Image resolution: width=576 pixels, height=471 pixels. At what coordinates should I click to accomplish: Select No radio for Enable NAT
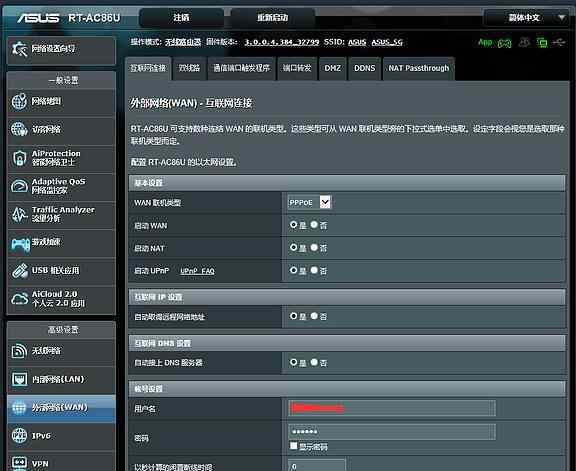(x=314, y=247)
